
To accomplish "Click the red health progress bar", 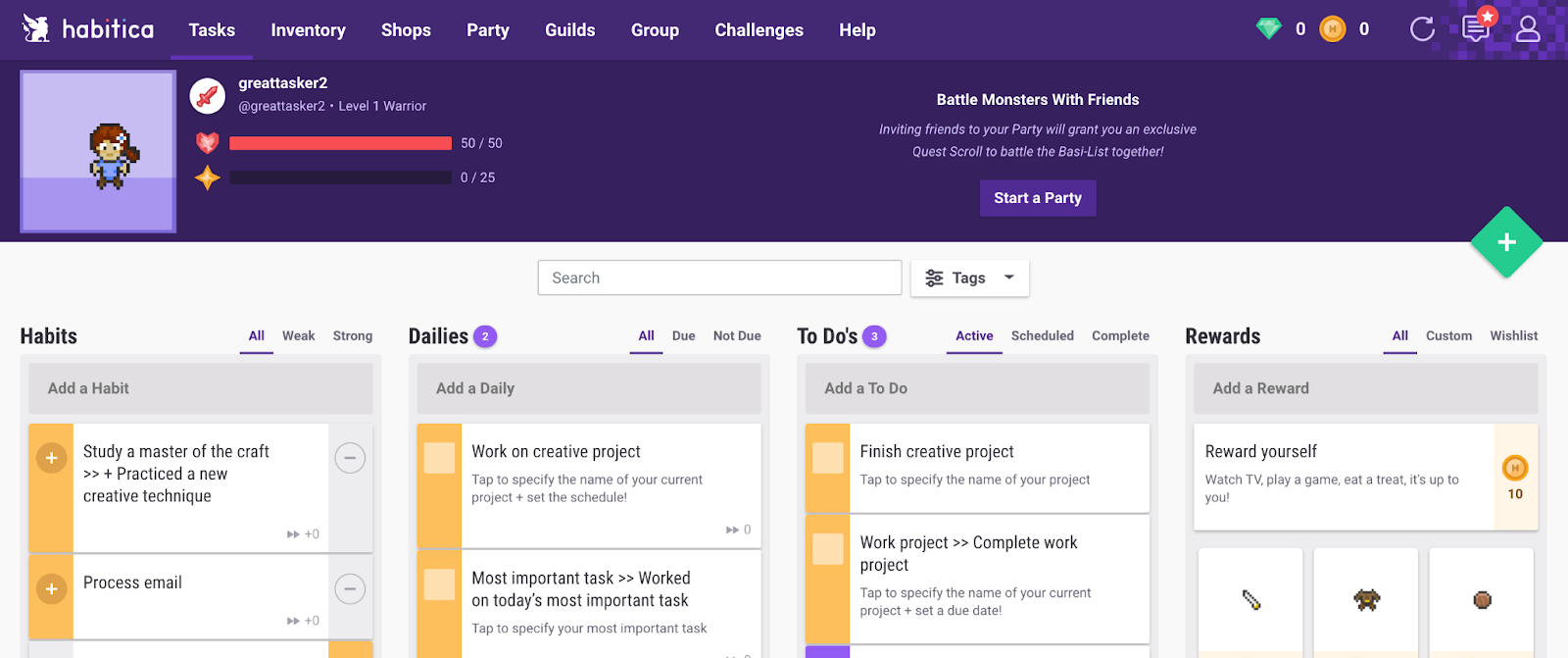I will pos(340,143).
